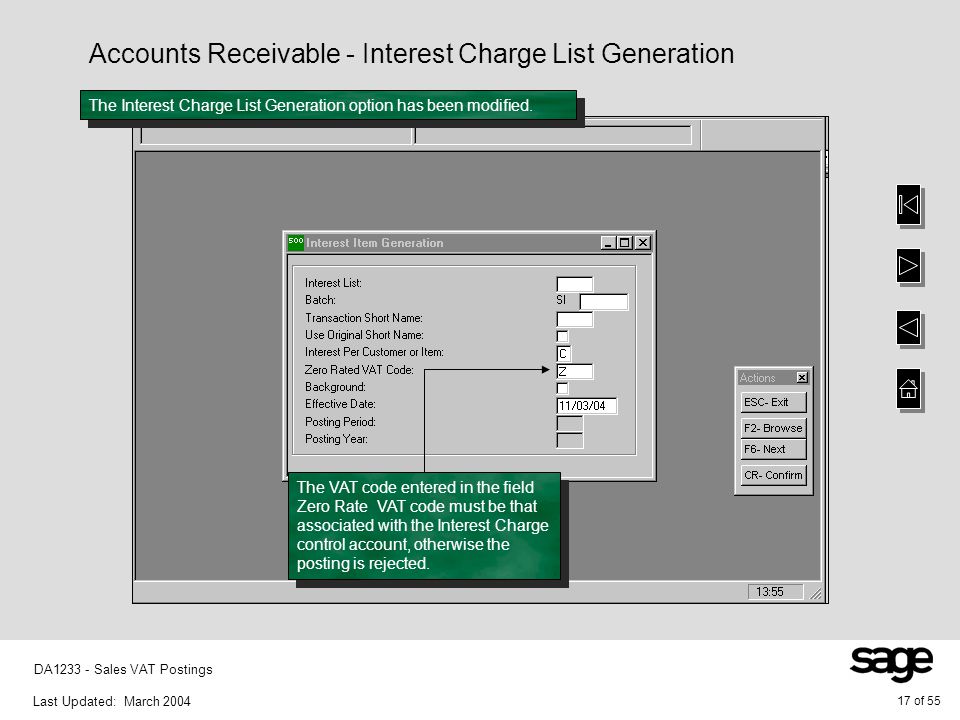960x720 pixels.
Task: Click the DA1233 - Sales VAT Postings text
Action: 123,670
